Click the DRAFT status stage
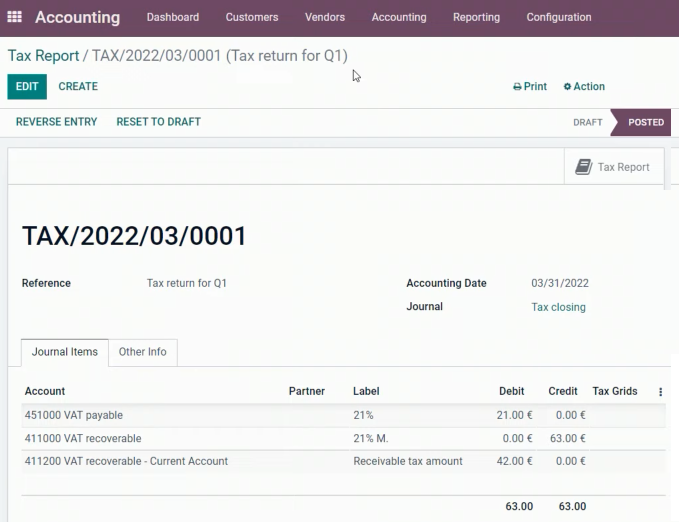 click(x=588, y=122)
